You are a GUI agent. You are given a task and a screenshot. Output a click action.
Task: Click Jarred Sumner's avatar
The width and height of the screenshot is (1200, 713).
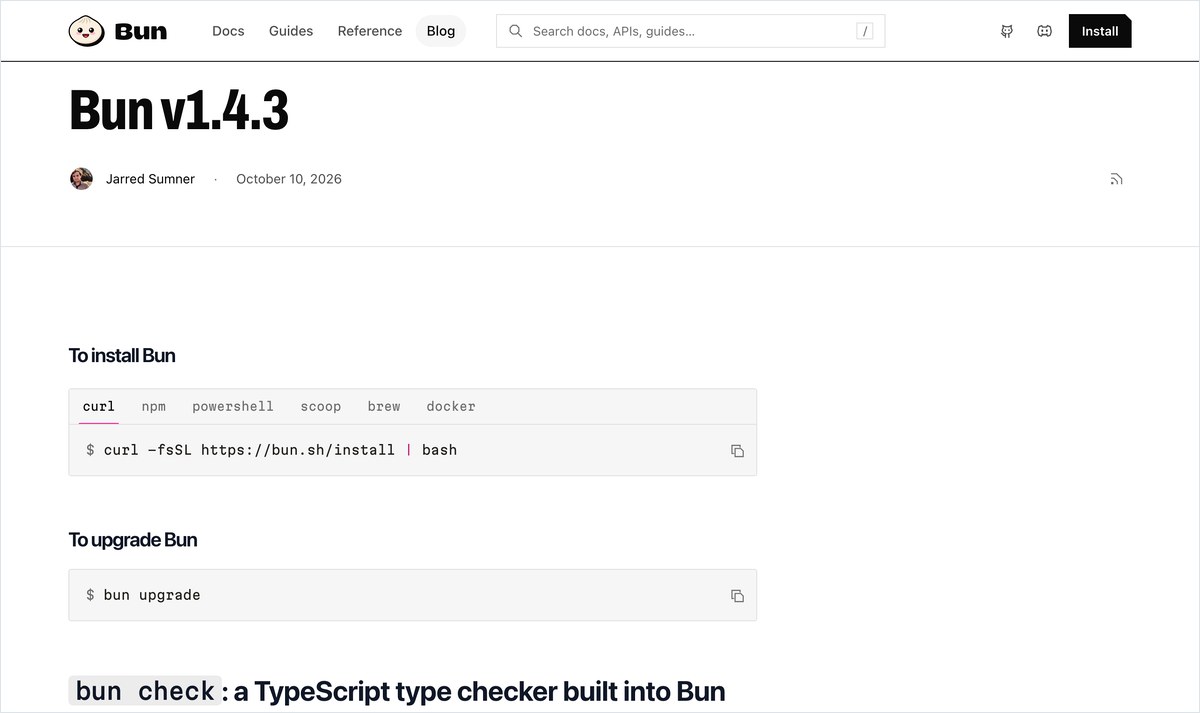[81, 179]
